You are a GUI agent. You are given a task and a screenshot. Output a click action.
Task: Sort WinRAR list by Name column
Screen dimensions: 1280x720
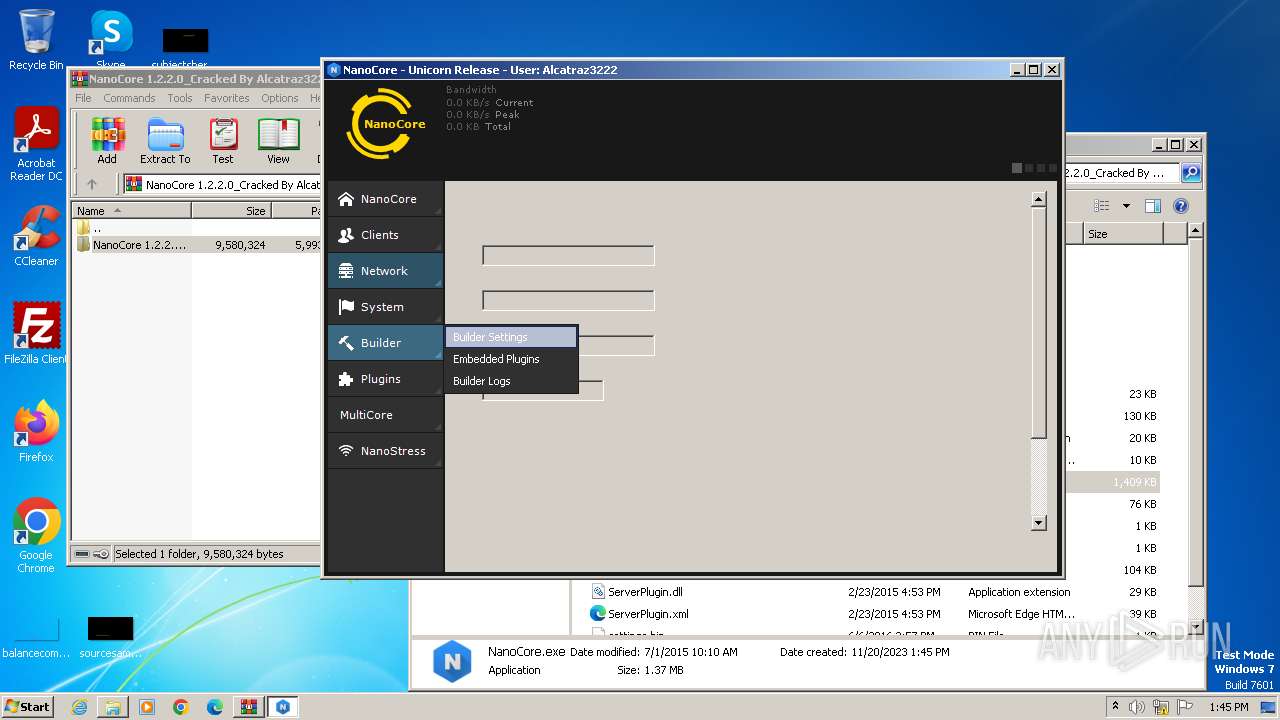(x=131, y=211)
